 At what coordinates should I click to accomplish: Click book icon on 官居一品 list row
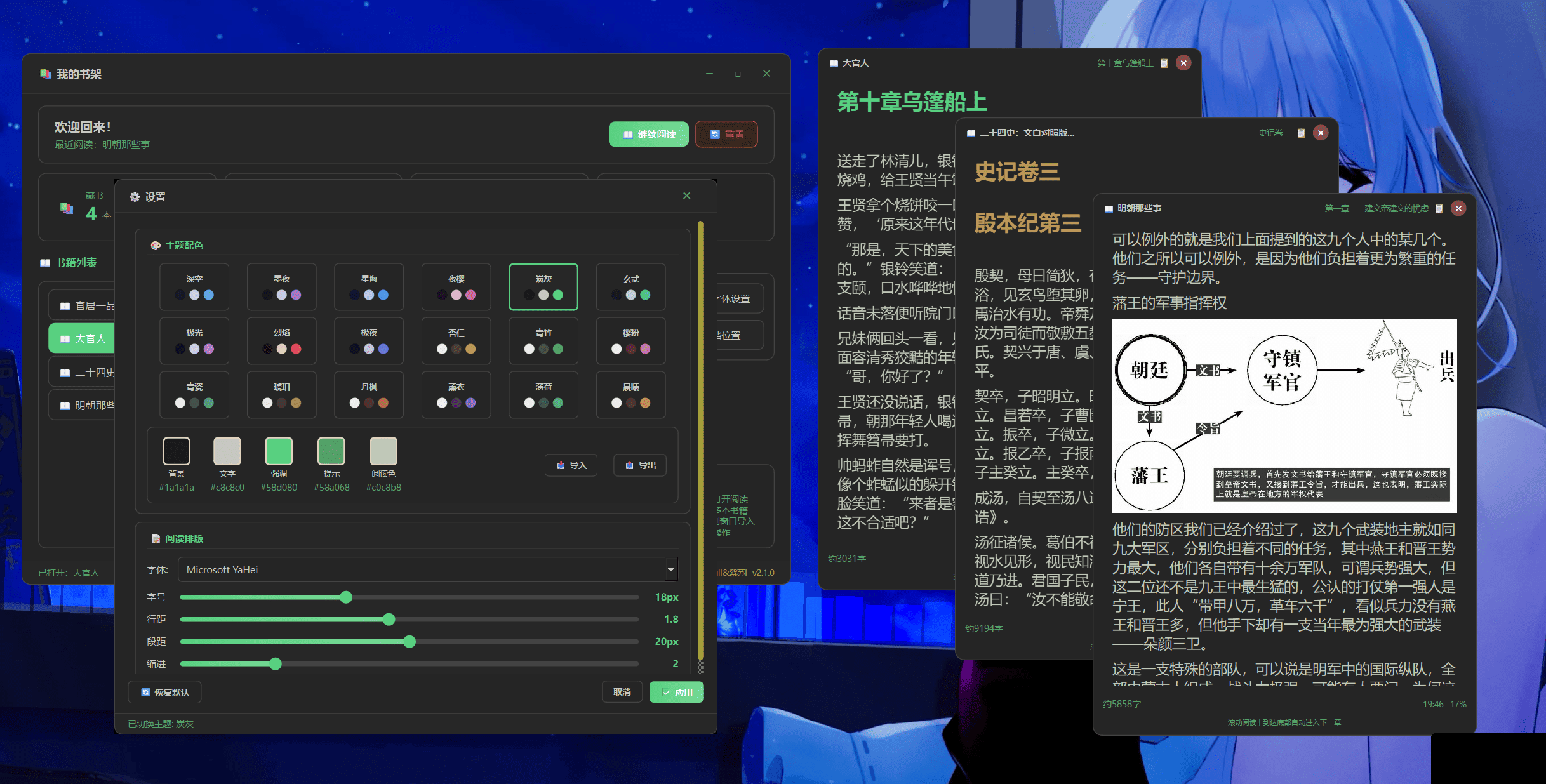(65, 307)
